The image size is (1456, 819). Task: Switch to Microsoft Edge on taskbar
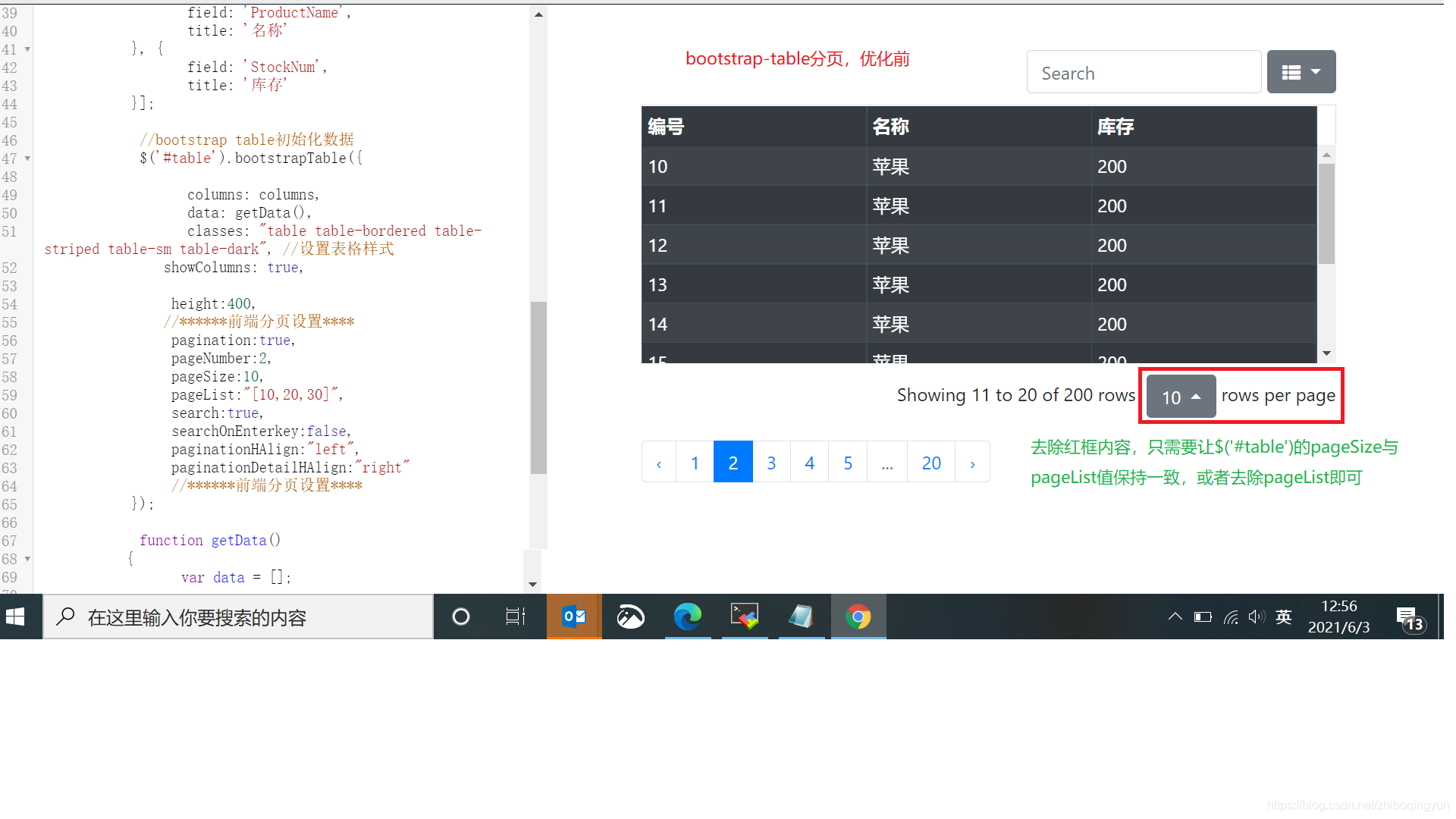pyautogui.click(x=688, y=617)
